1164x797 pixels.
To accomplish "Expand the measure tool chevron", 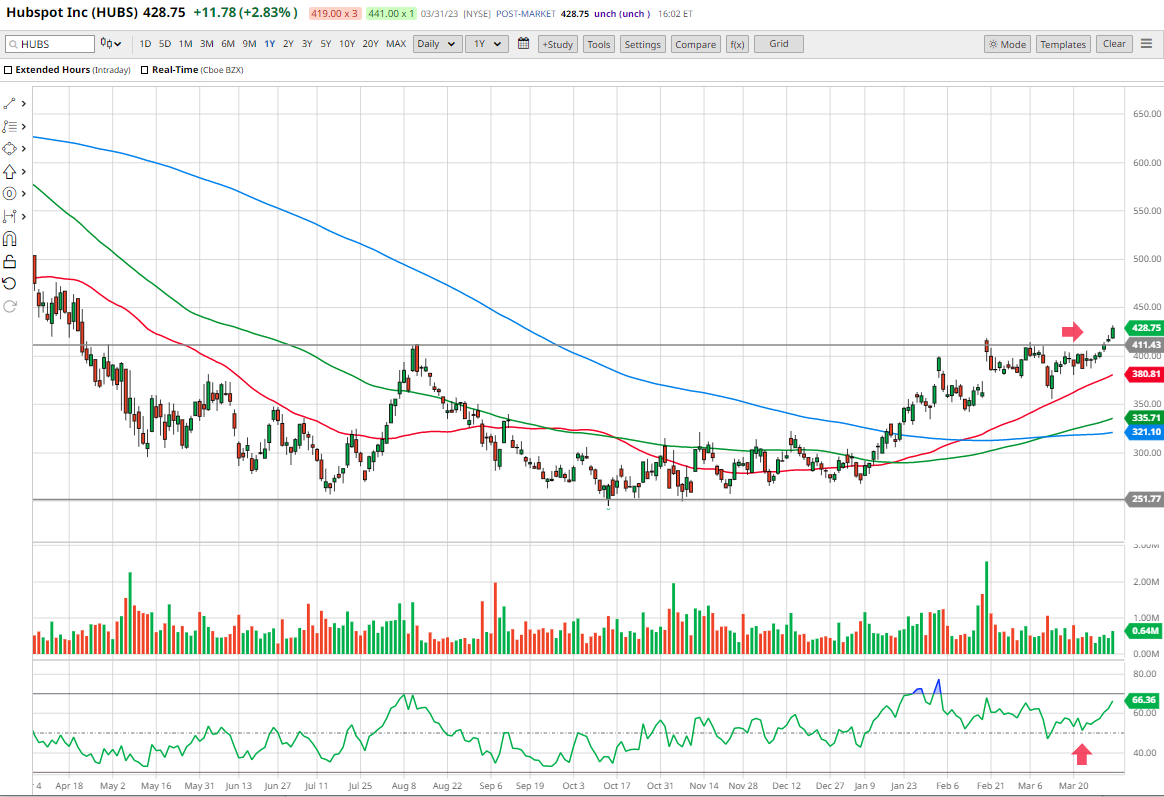I will pos(24,217).
